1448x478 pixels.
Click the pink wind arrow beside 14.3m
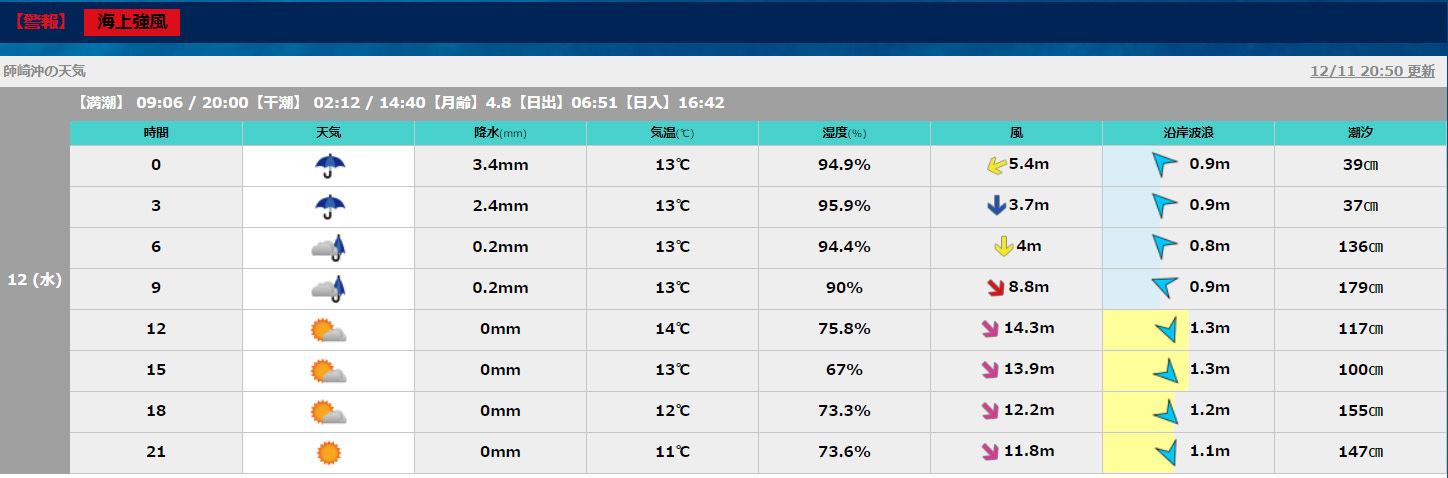(991, 329)
